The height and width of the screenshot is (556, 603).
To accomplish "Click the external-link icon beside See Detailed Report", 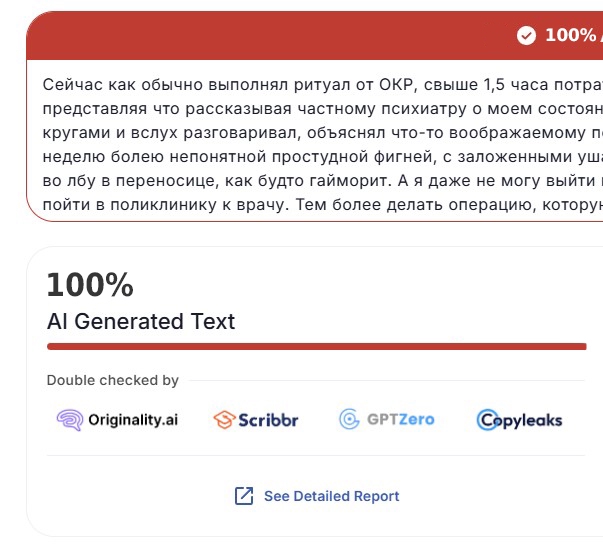I will tap(244, 496).
